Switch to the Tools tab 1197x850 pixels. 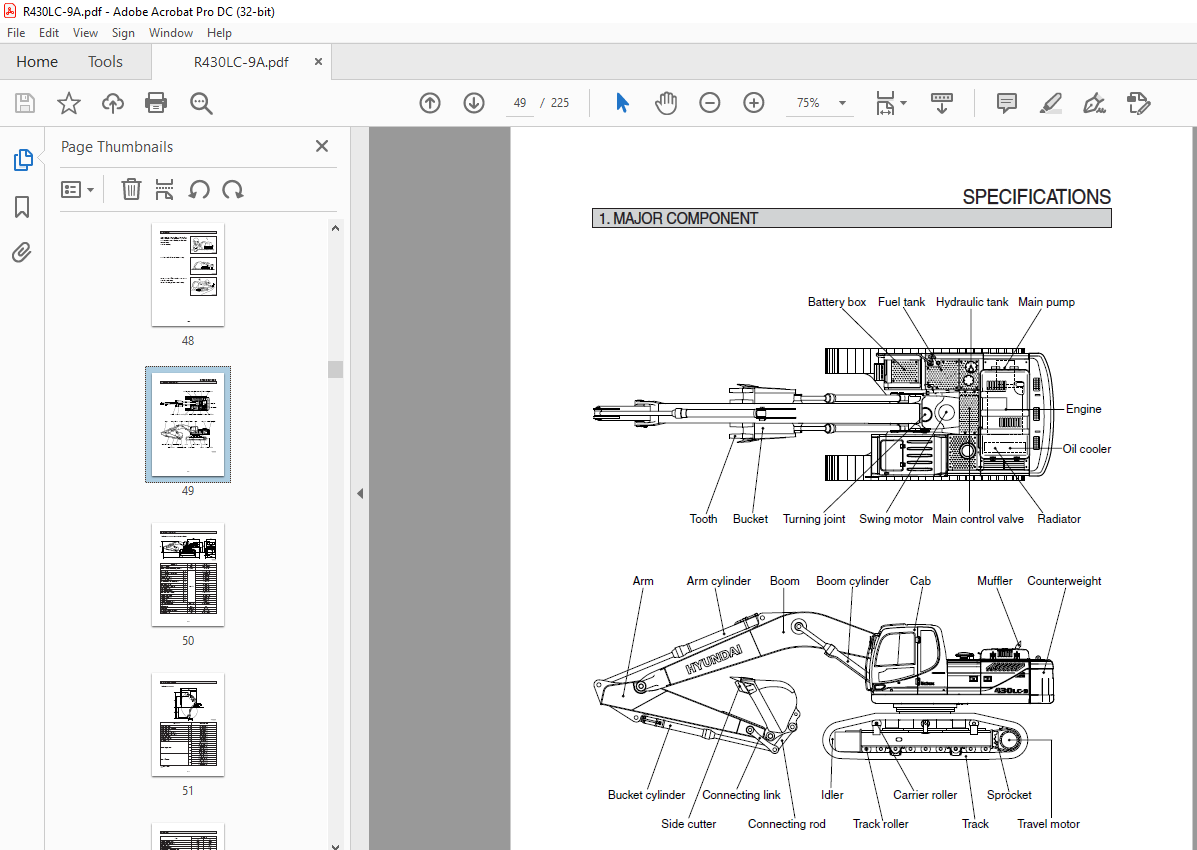coord(105,62)
